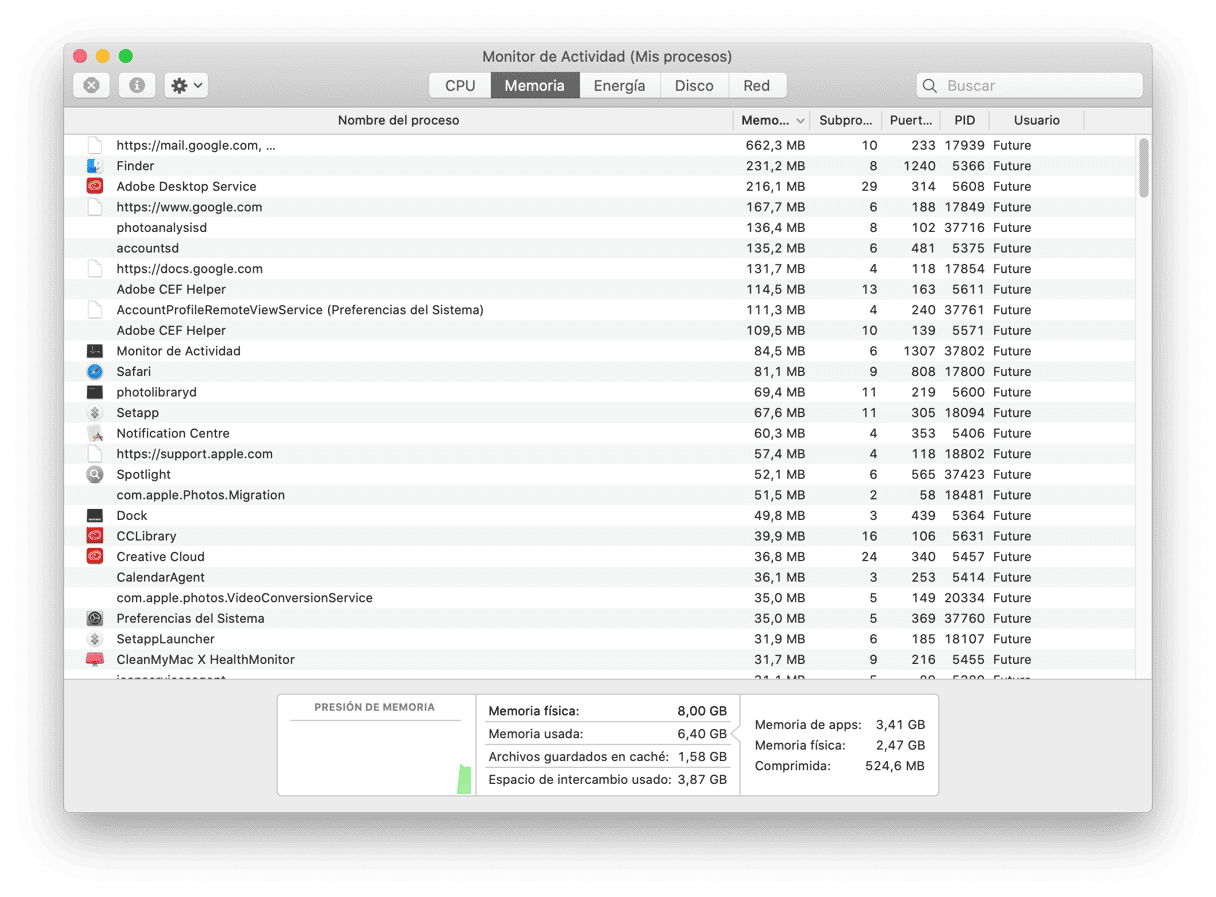Click the Memoria de apps 3,41 GB entry
The width and height of the screenshot is (1216, 897).
(839, 725)
